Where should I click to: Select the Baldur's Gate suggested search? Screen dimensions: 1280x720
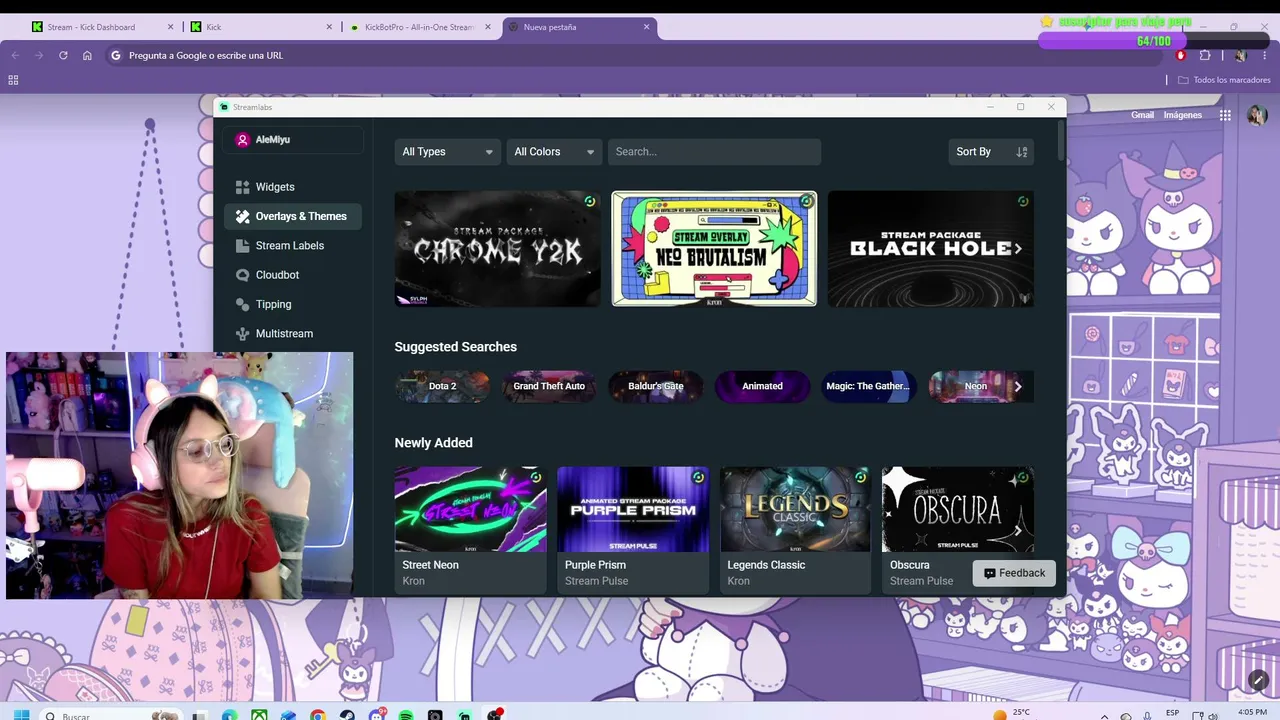[x=656, y=386]
